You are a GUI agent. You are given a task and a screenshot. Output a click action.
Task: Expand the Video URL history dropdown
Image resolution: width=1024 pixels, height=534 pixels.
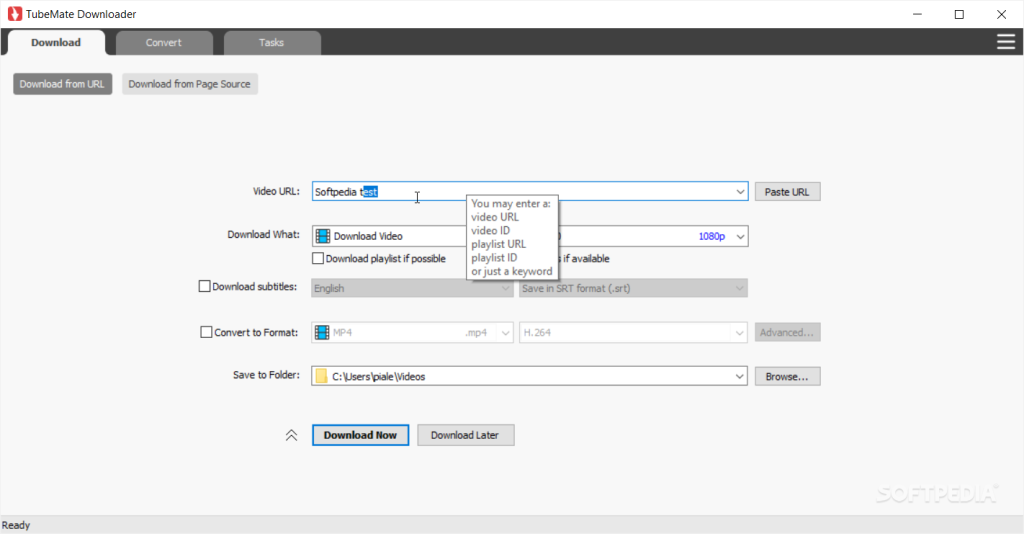[740, 192]
